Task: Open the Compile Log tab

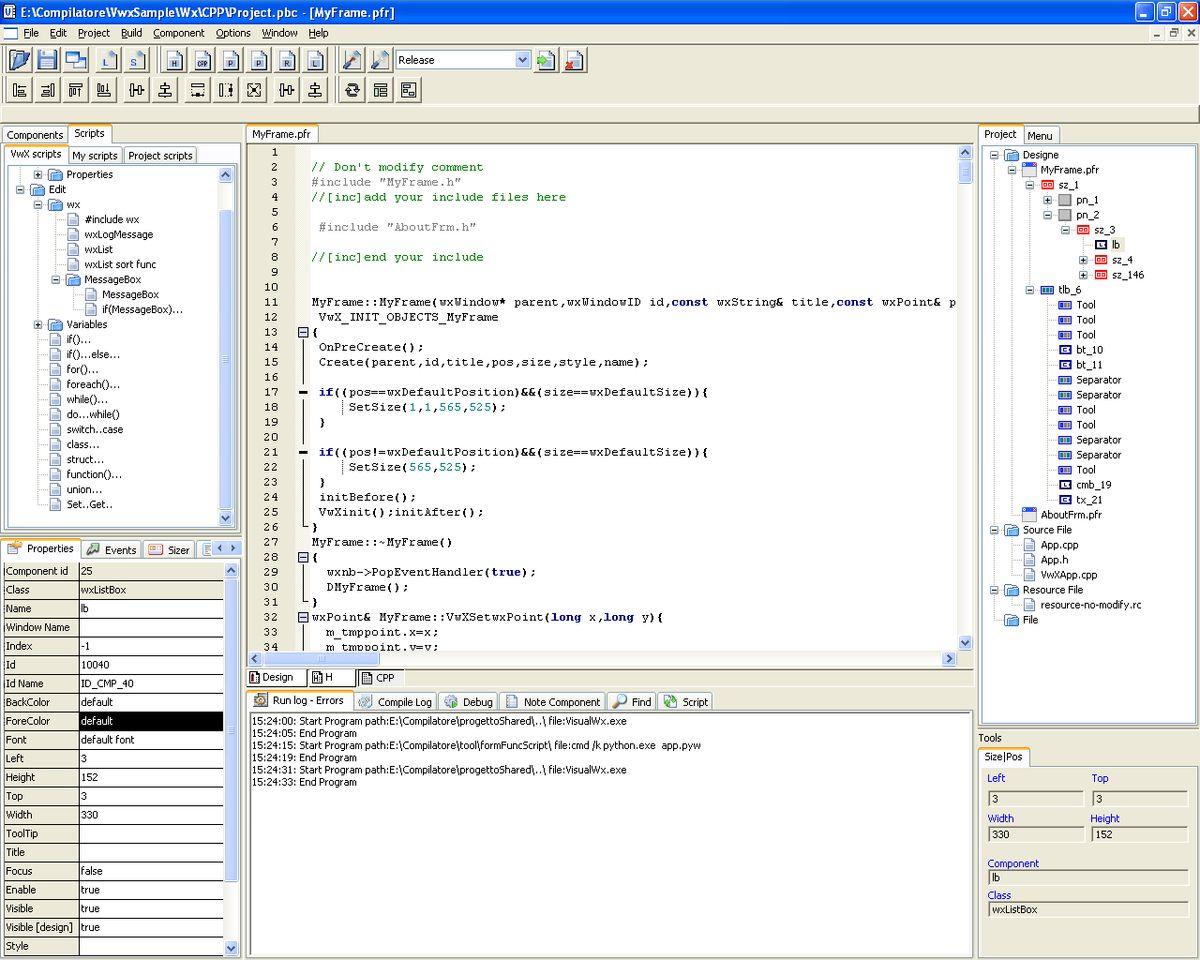Action: point(395,702)
